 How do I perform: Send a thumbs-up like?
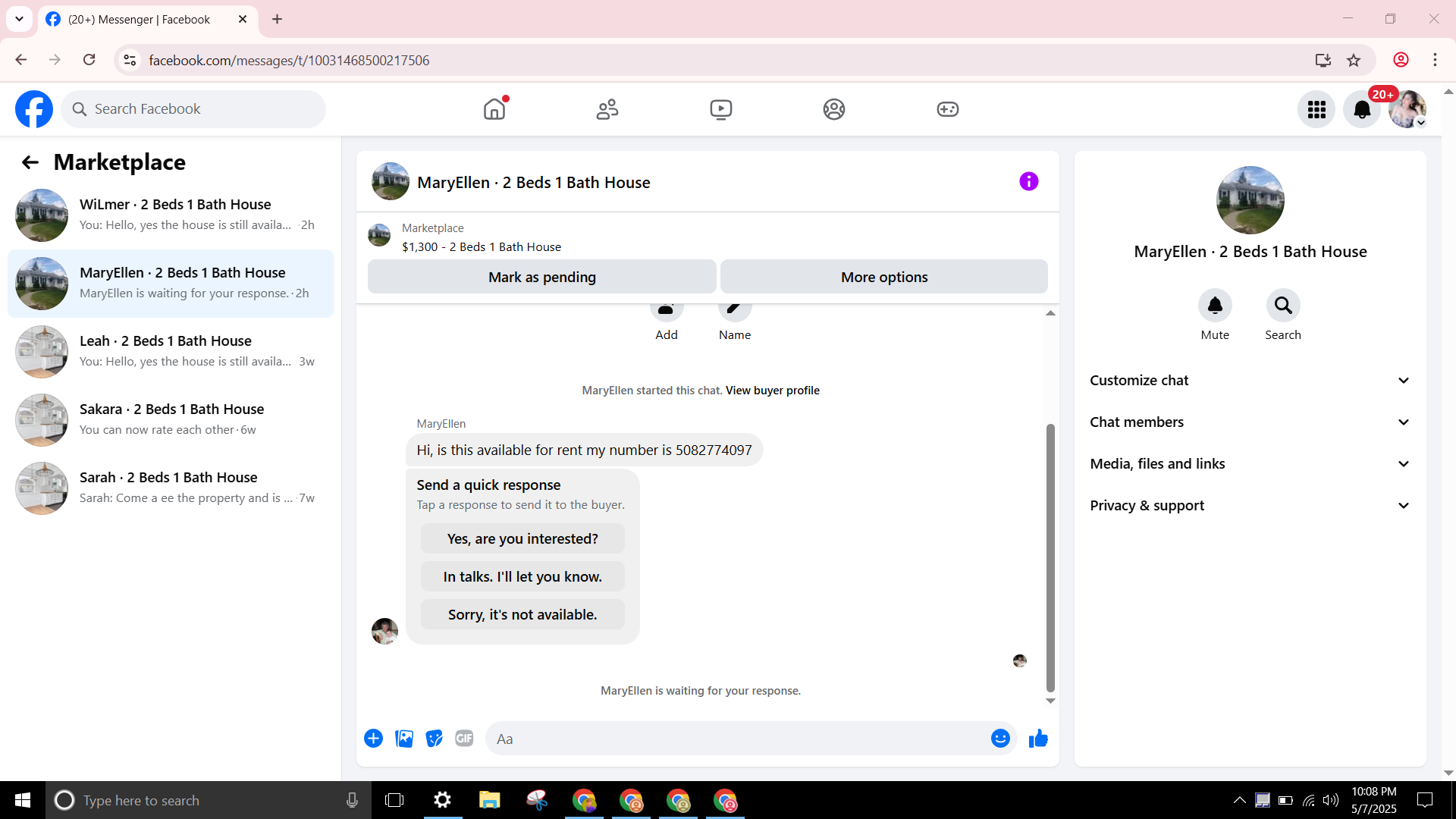click(x=1038, y=739)
